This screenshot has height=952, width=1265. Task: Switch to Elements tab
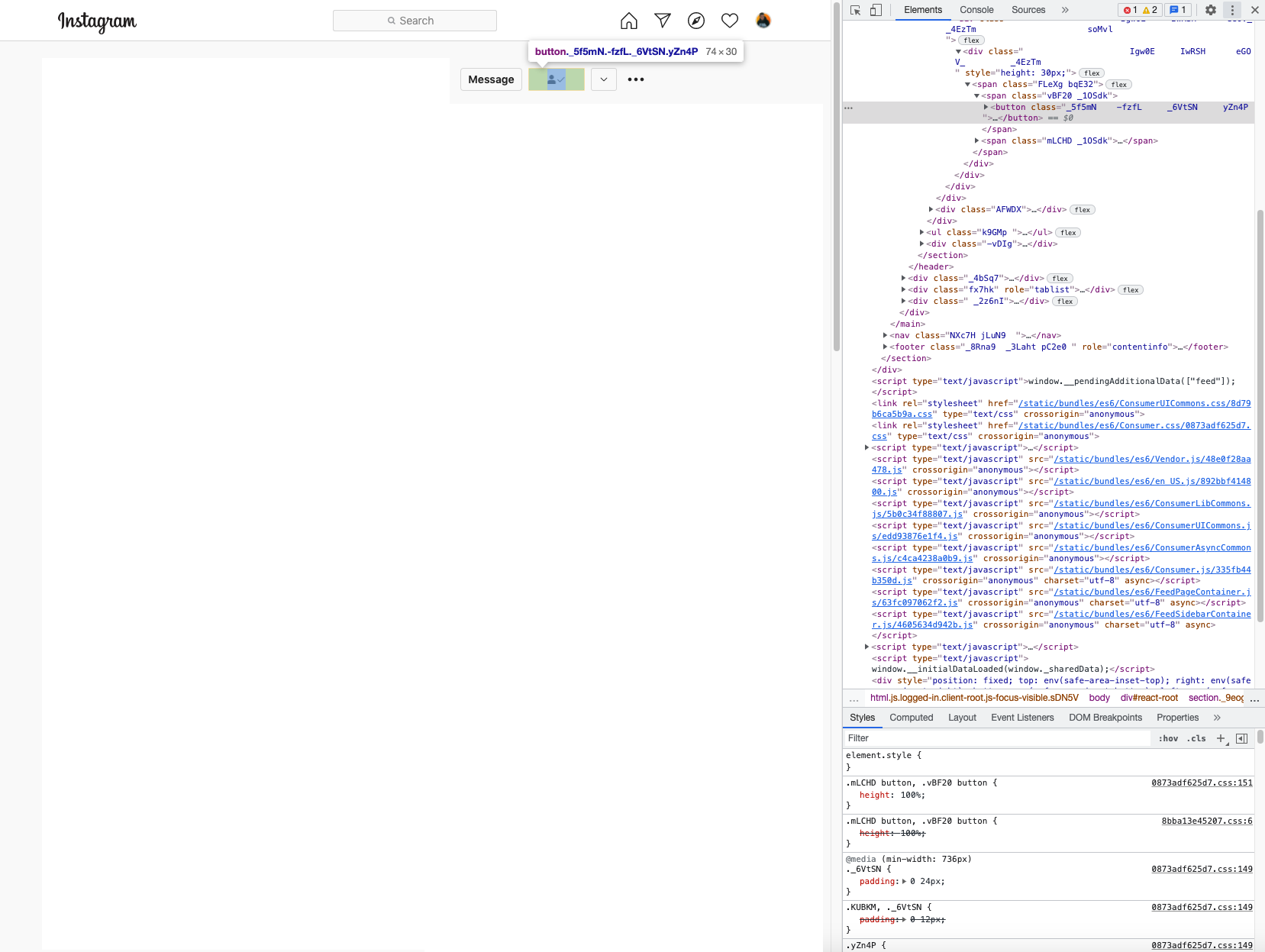pos(923,10)
